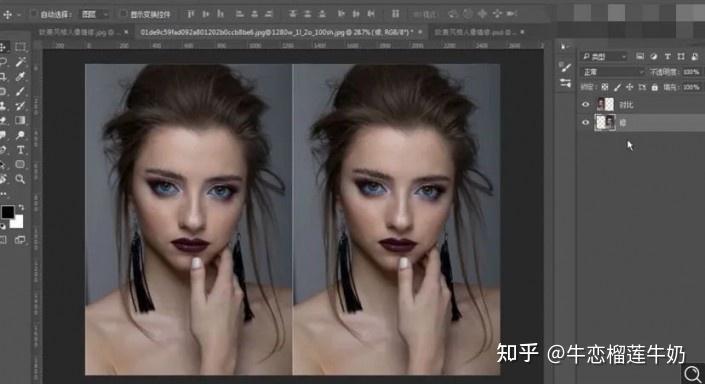Select the Zoom tool in toolbox
Viewport: 705px width, 384px height.
coord(20,179)
